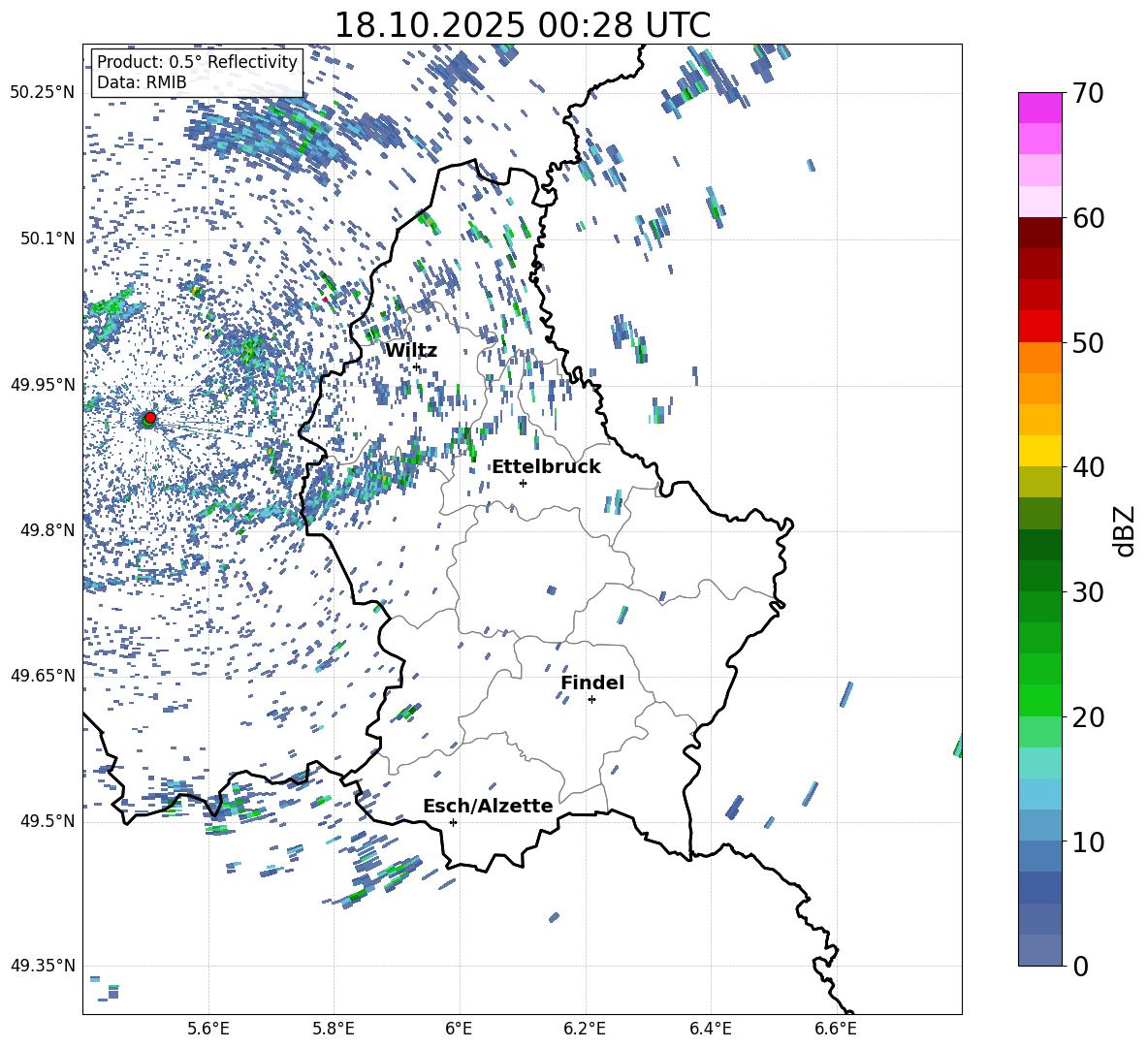Select the Esch/Alzette cross marker

453,822
